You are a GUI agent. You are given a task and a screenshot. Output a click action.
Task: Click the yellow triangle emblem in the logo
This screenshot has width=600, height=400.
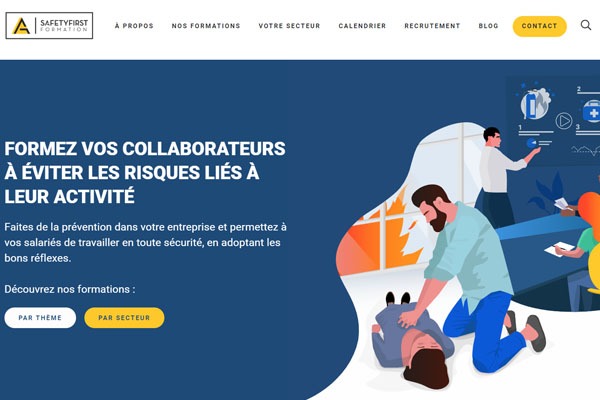[x=21, y=26]
